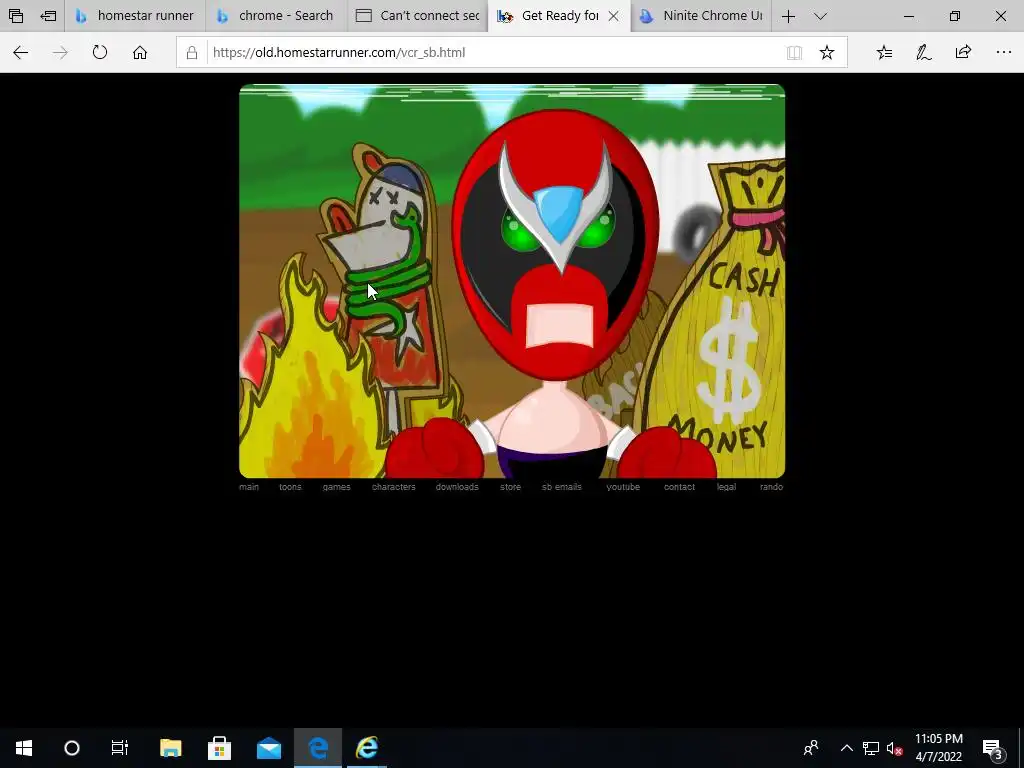Open the sb emails link
1024x768 pixels.
point(562,487)
